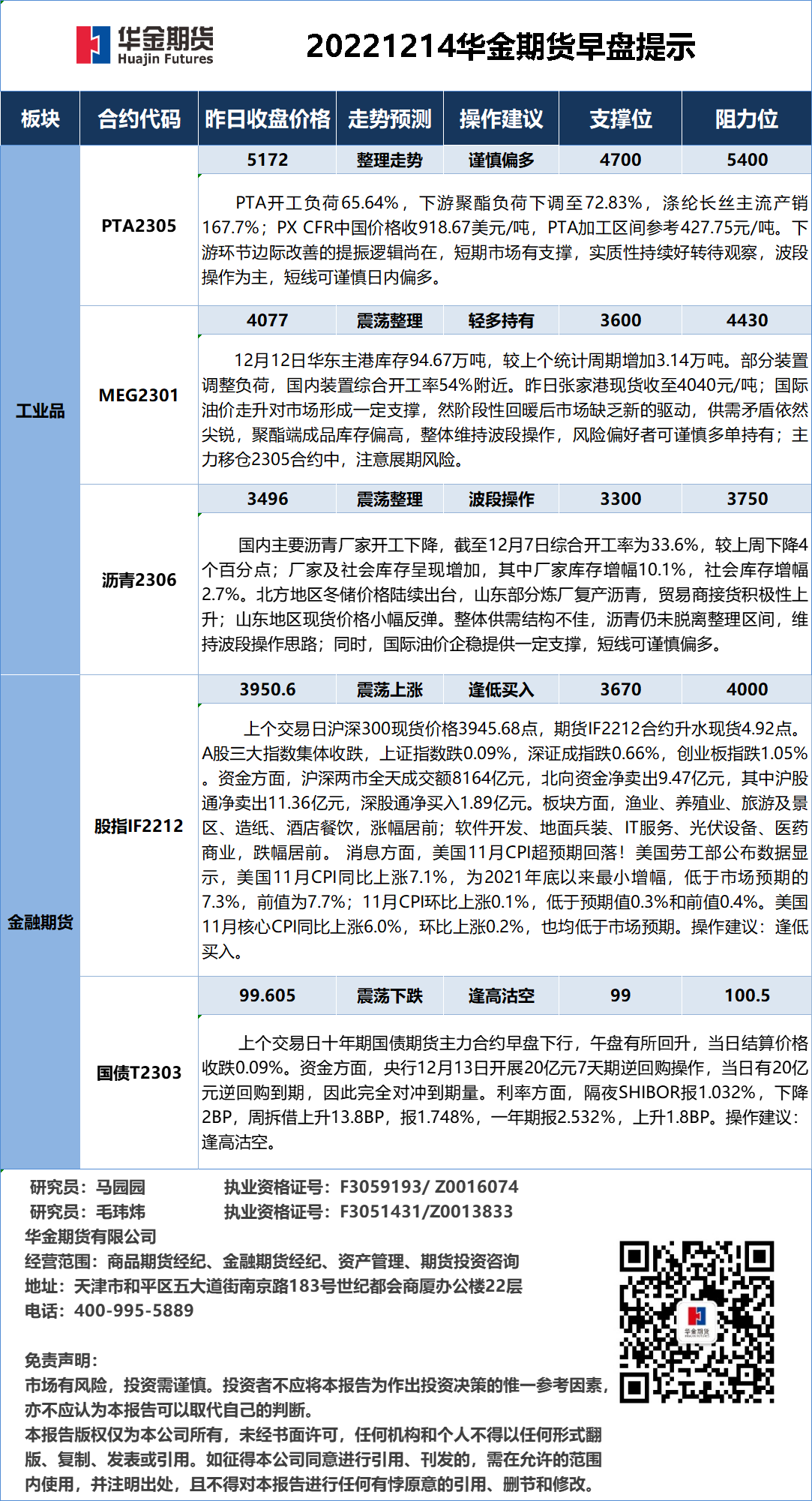Click PTA support value 4700
The width and height of the screenshot is (812, 1501).
coord(620,160)
